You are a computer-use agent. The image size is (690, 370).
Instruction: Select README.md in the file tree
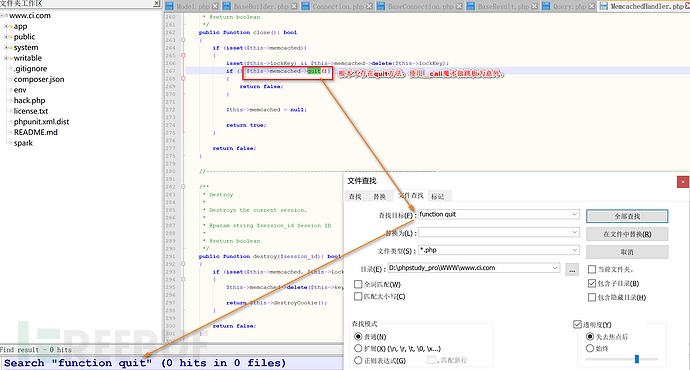35,132
